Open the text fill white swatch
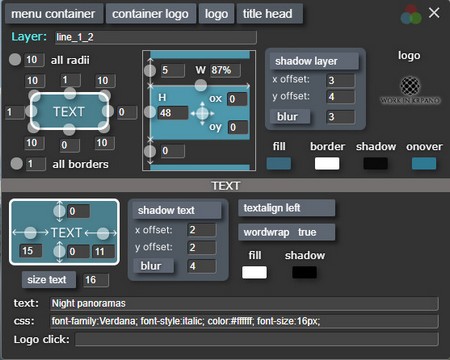 click(254, 272)
